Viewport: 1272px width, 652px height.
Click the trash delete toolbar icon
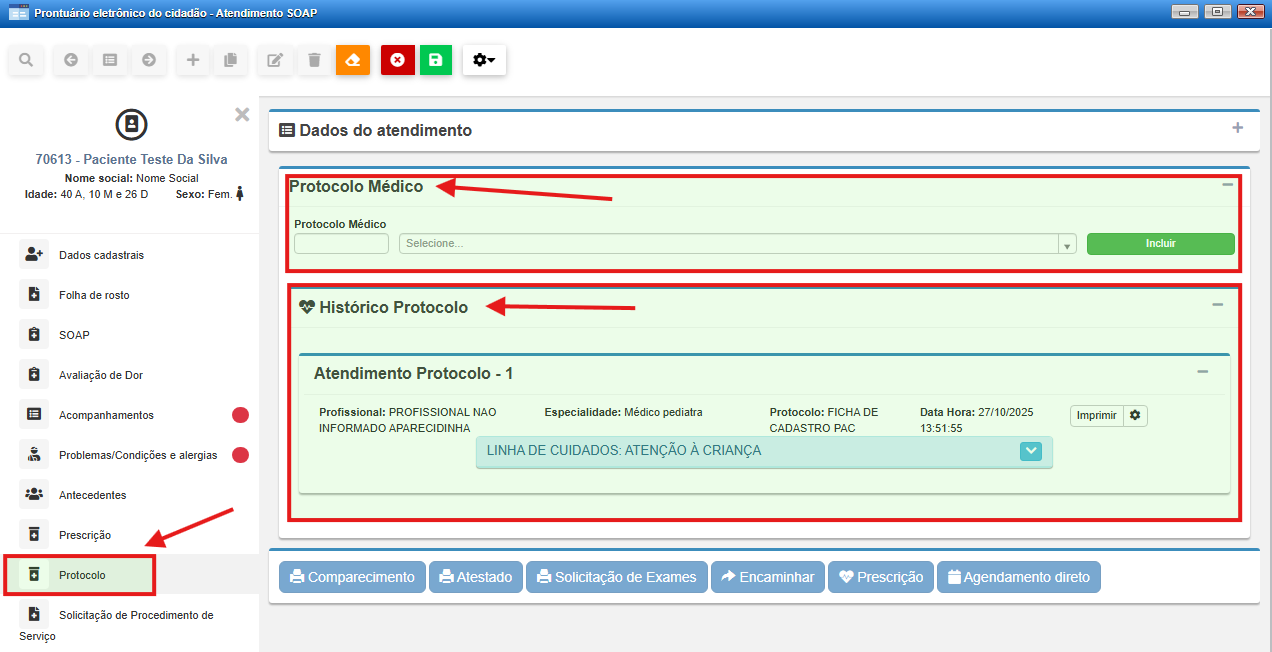(314, 60)
